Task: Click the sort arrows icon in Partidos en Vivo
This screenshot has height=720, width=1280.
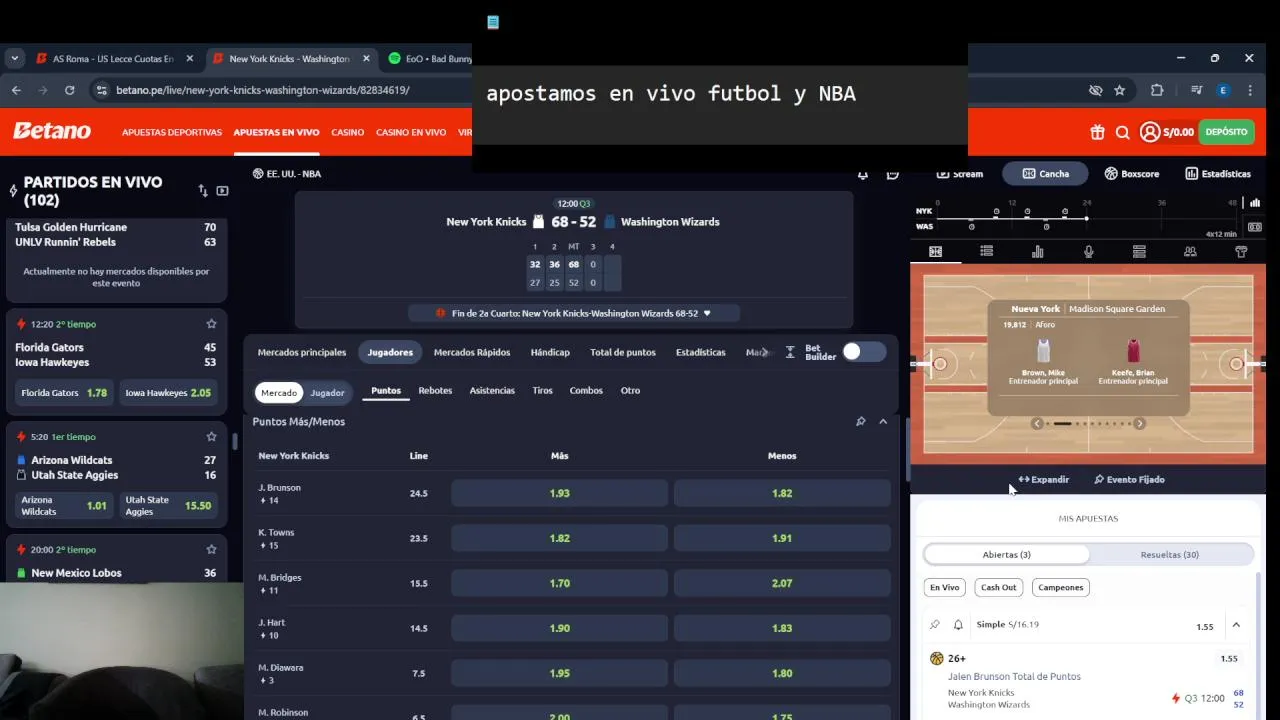Action: [203, 190]
